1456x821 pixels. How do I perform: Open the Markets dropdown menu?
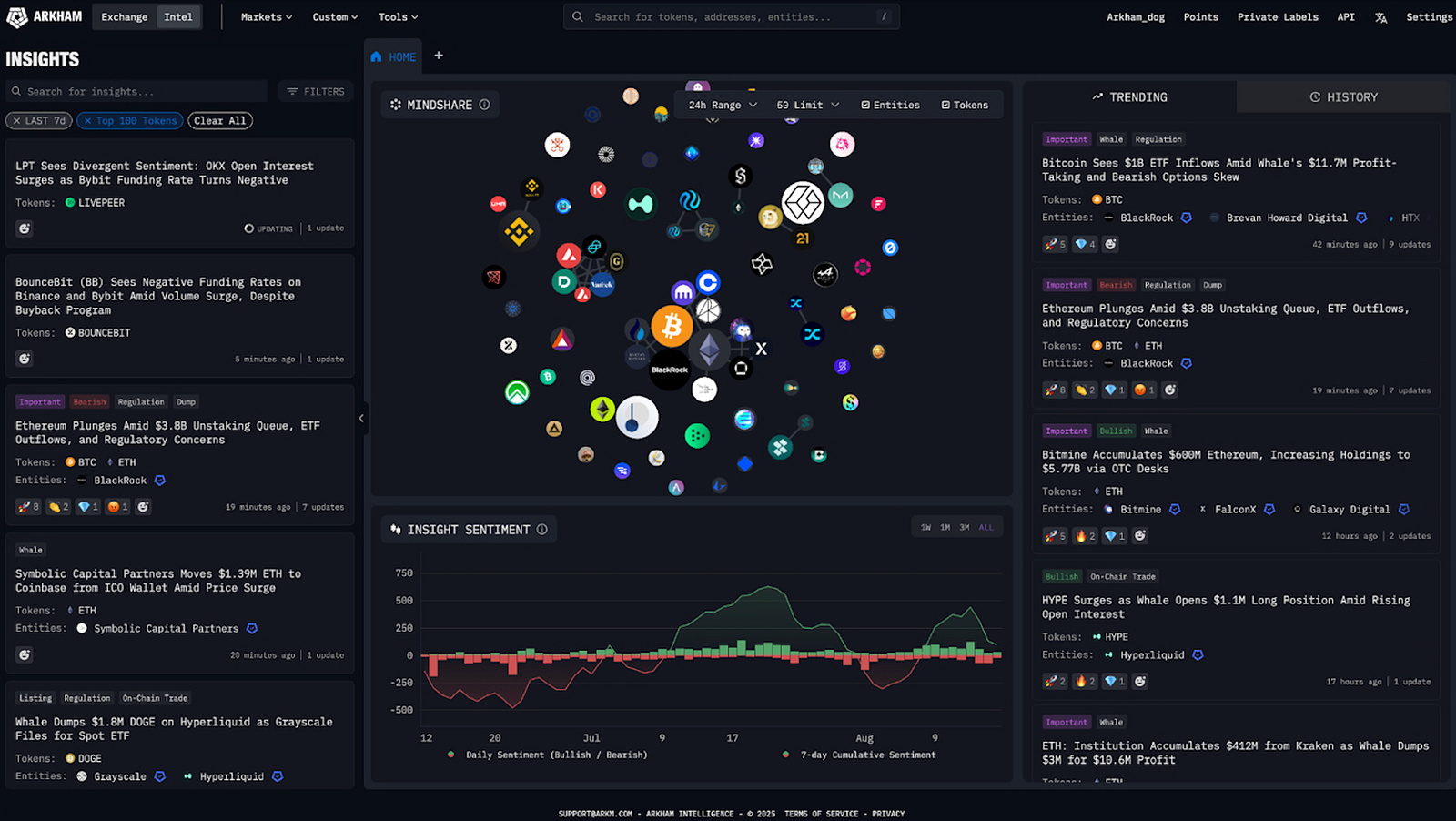[x=267, y=17]
